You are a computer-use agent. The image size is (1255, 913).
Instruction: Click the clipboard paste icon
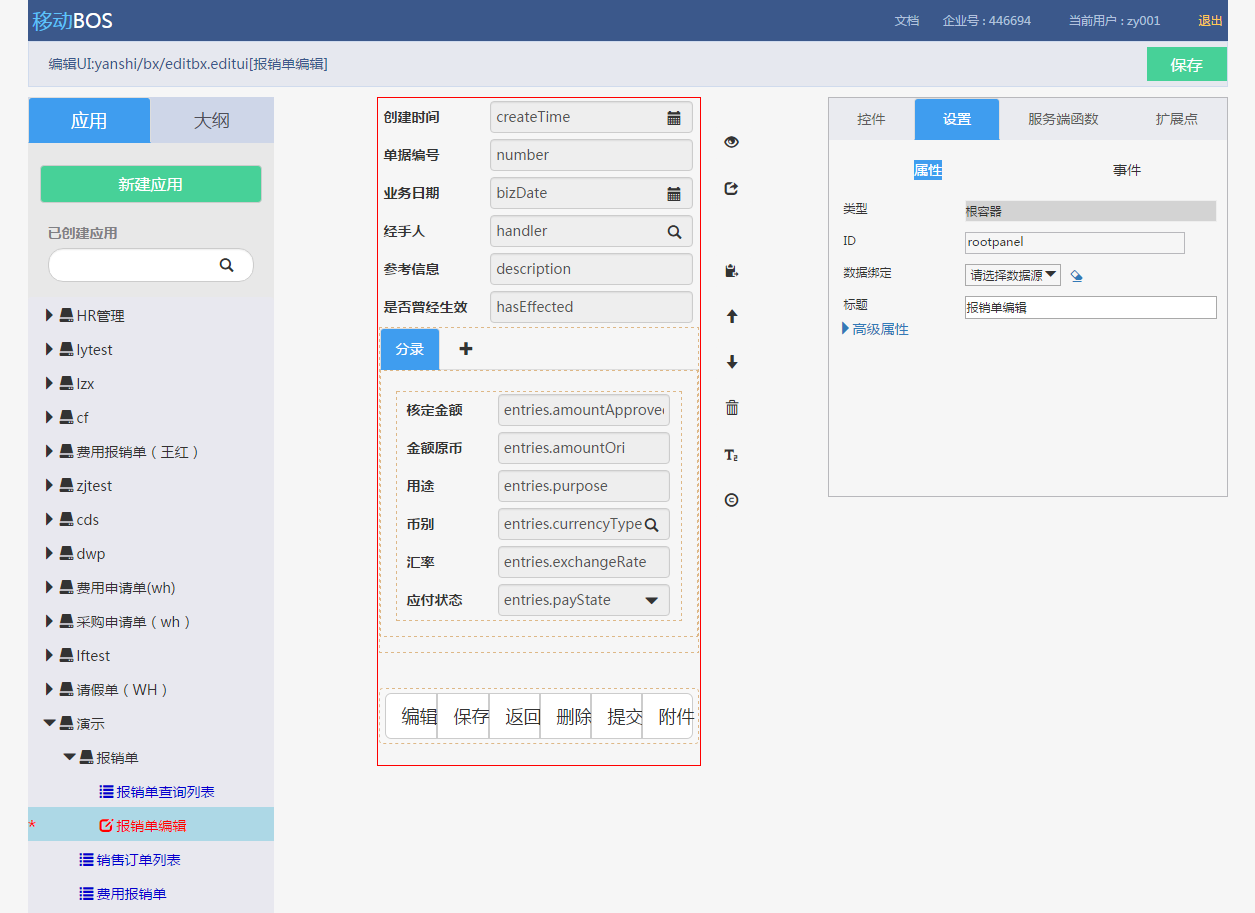point(731,270)
